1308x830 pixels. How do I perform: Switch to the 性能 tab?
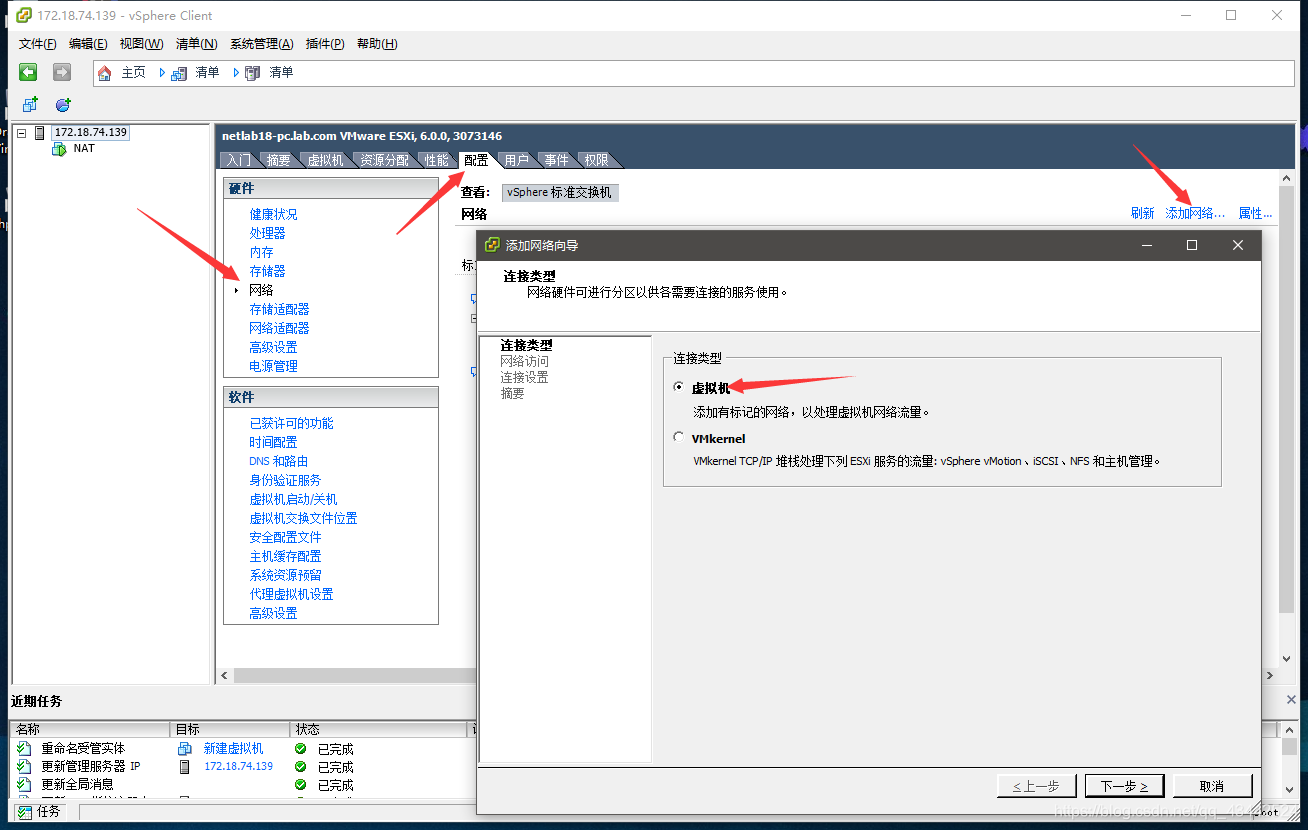[x=436, y=160]
